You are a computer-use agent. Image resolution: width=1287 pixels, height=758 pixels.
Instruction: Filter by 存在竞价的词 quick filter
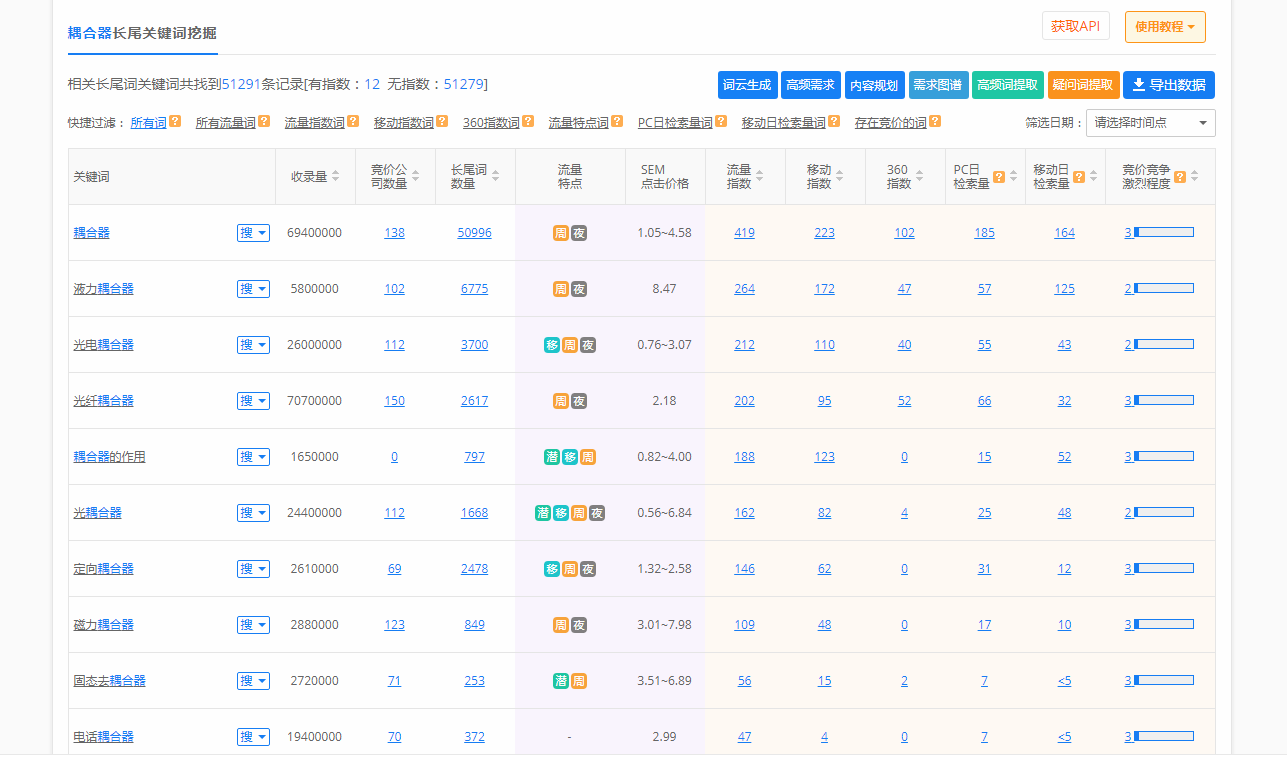pos(891,123)
